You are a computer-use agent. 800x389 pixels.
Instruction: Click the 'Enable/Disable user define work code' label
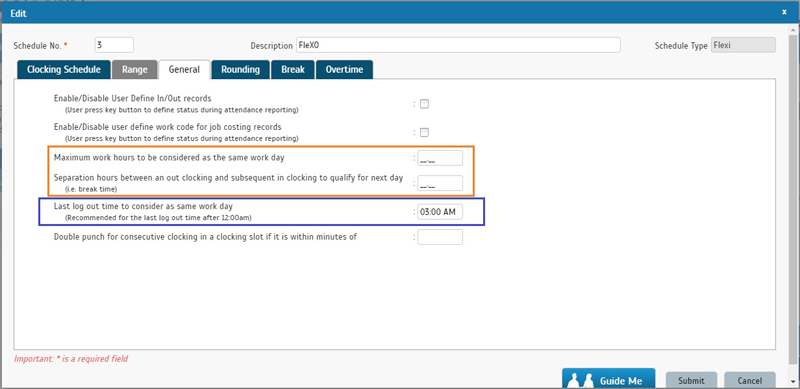(167, 127)
